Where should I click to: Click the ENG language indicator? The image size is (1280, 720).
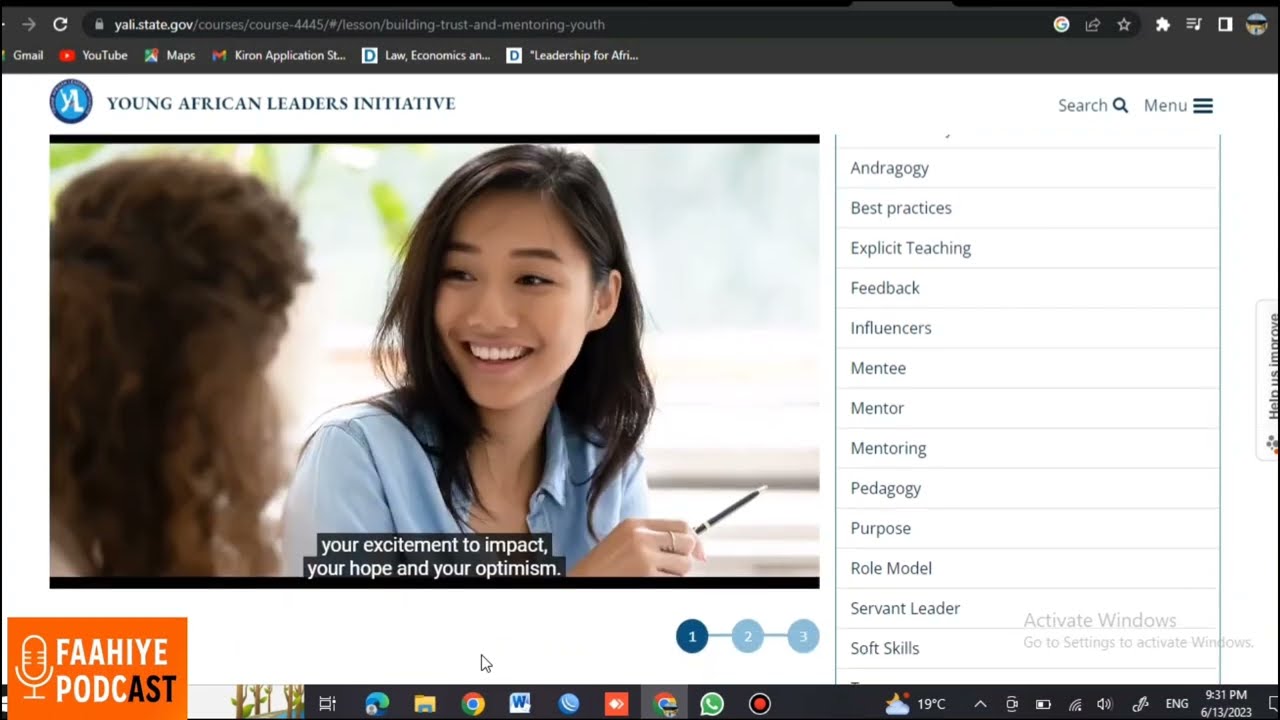(x=1177, y=704)
